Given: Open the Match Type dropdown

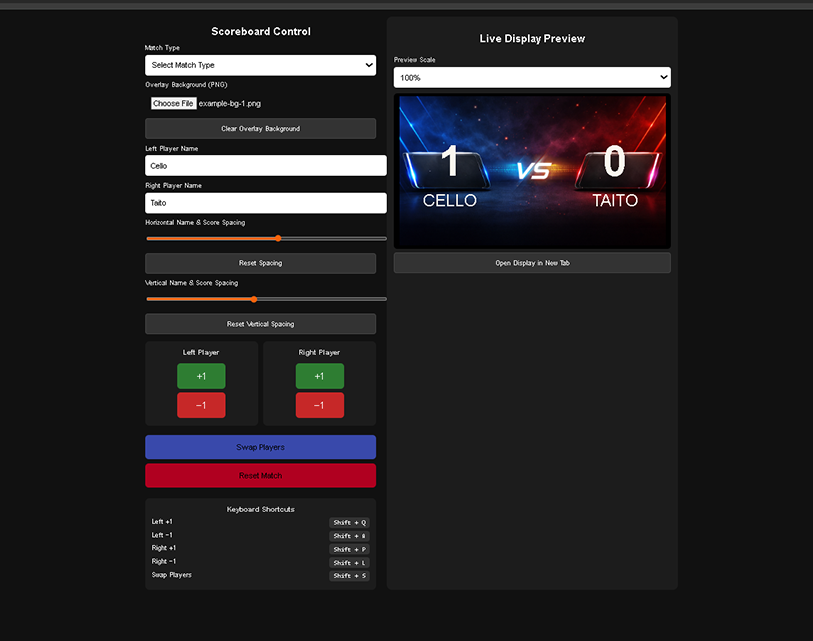Looking at the screenshot, I should click(x=260, y=64).
